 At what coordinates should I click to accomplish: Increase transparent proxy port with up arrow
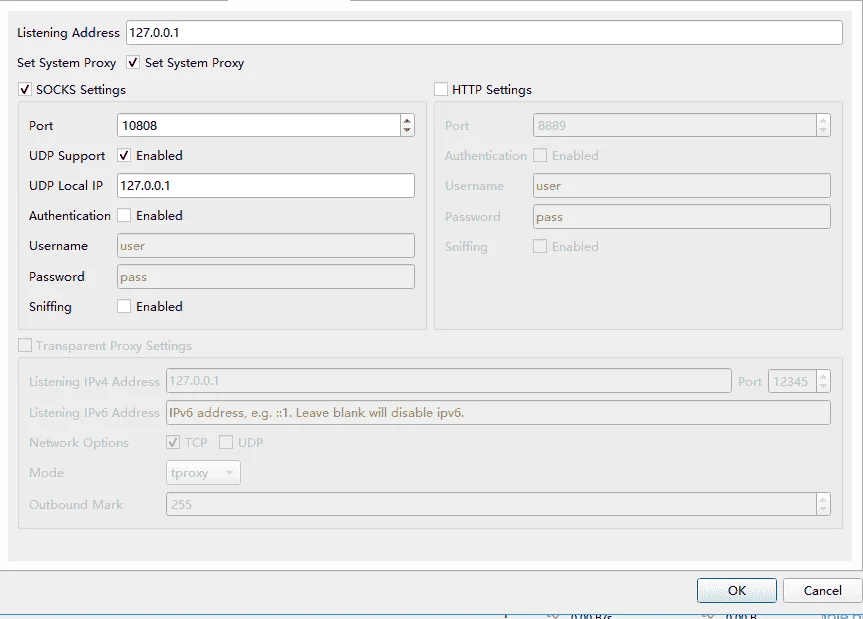[823, 376]
